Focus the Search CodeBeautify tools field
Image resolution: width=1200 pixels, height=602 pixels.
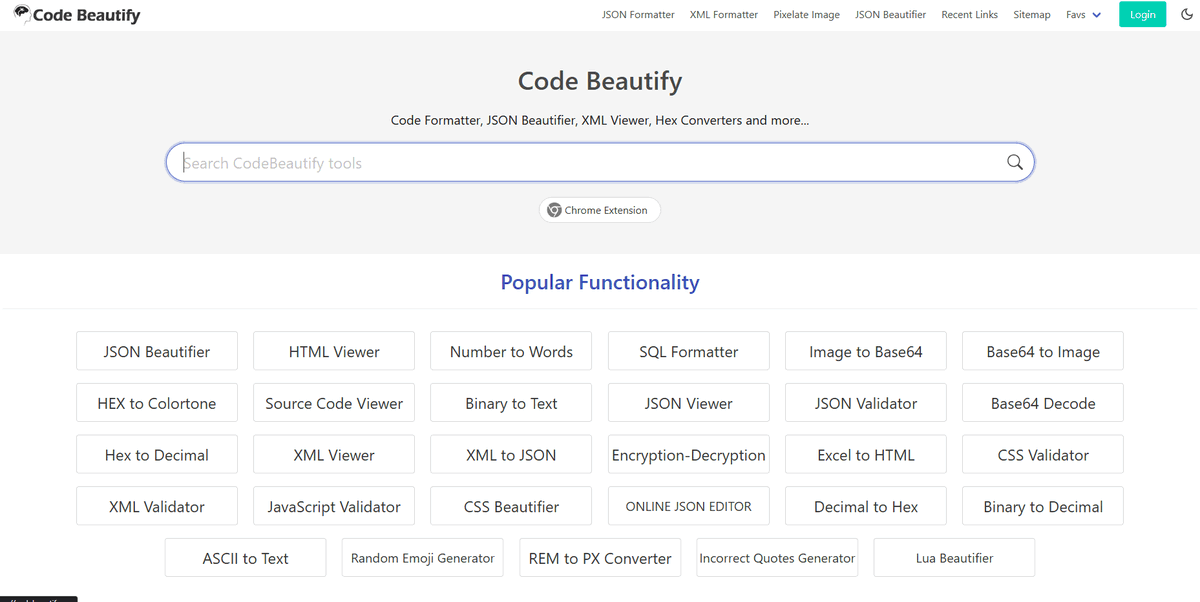point(600,162)
